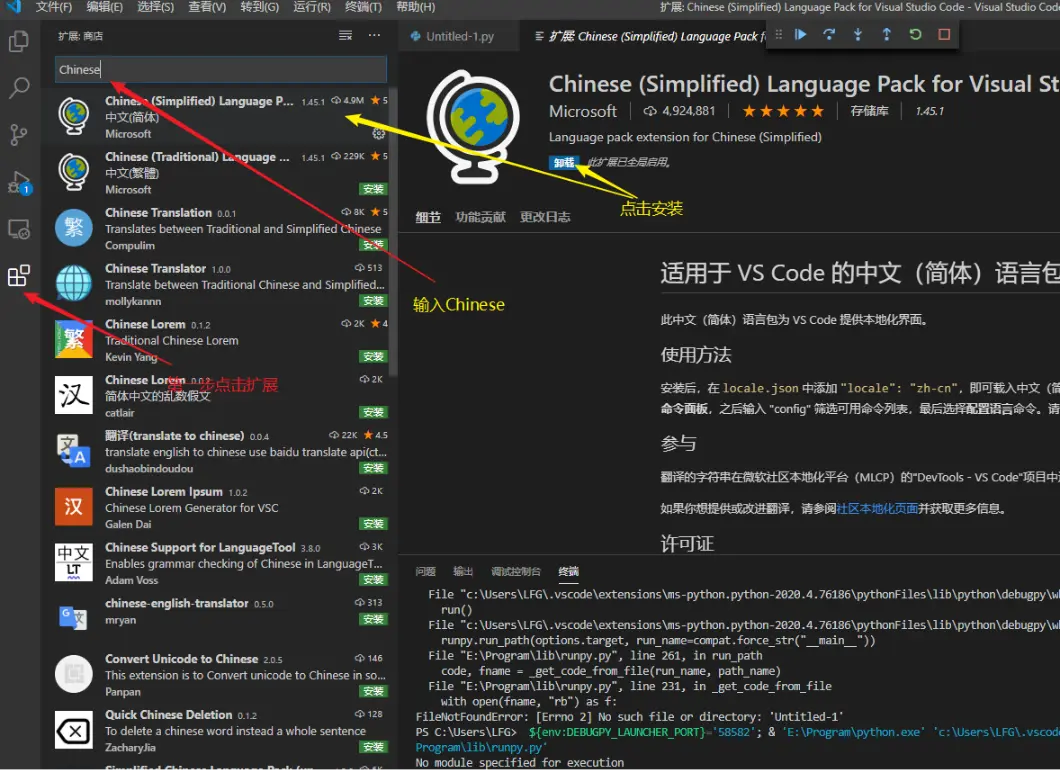
Task: Install translate to chinese by dushaobindoudou
Action: click(x=373, y=468)
